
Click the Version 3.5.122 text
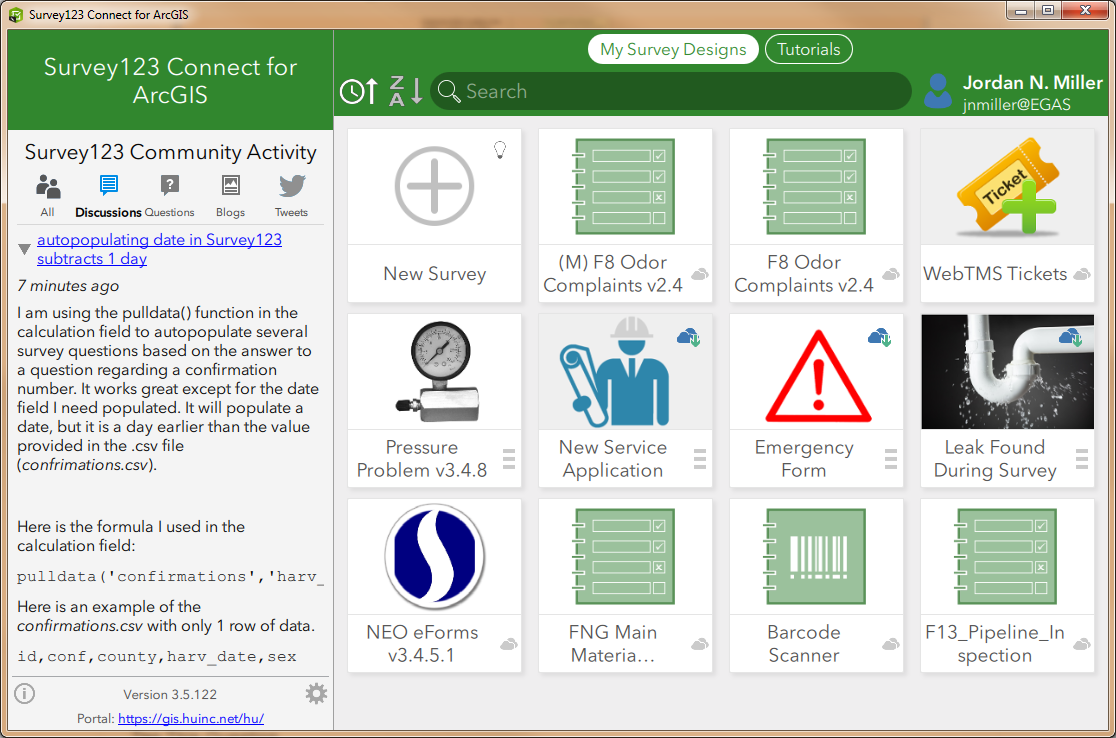click(x=170, y=694)
